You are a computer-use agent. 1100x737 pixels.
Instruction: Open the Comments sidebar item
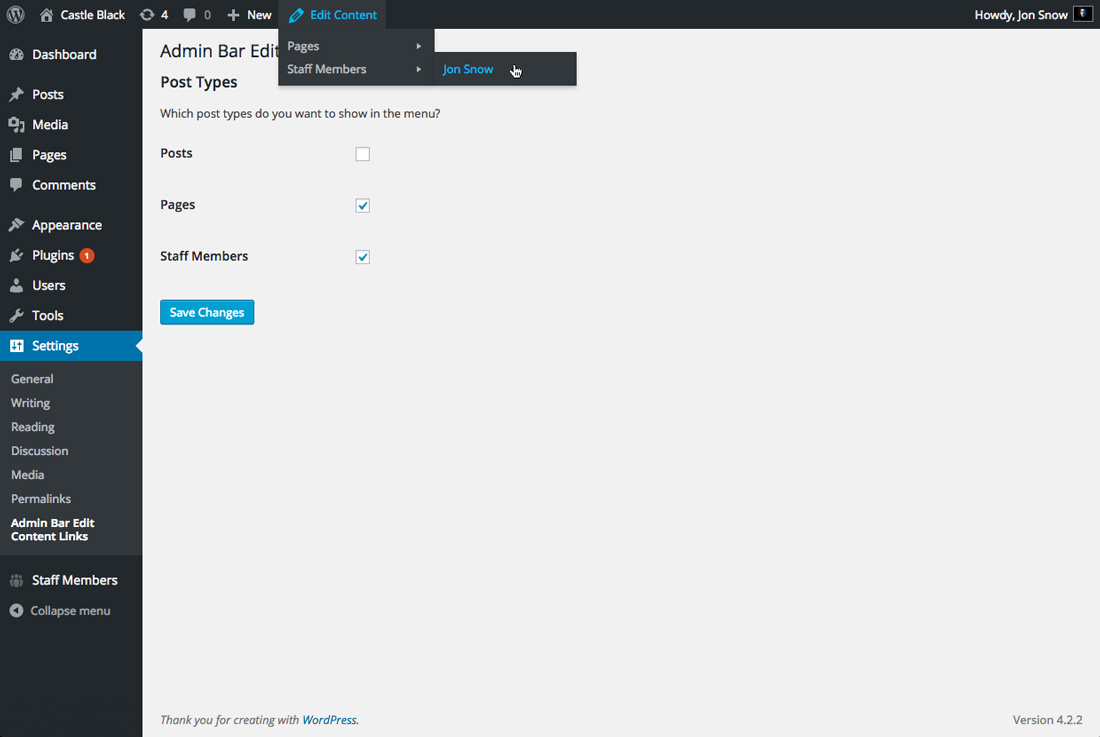pos(71,185)
